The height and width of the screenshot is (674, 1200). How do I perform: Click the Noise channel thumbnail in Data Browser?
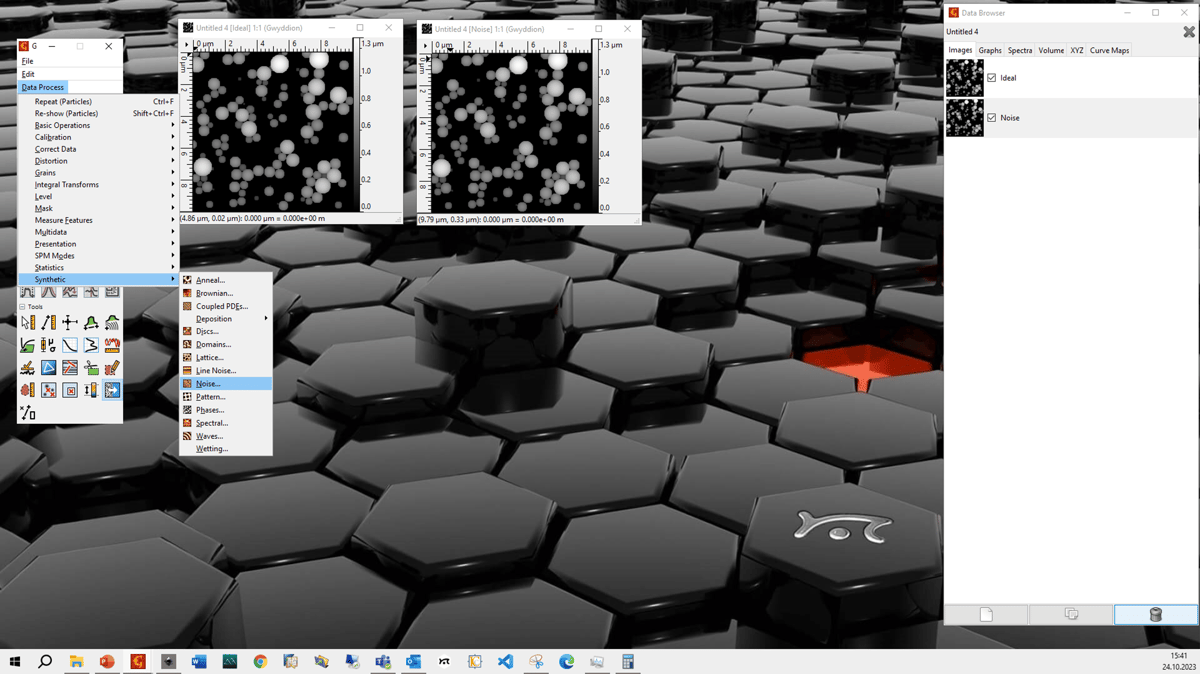965,118
